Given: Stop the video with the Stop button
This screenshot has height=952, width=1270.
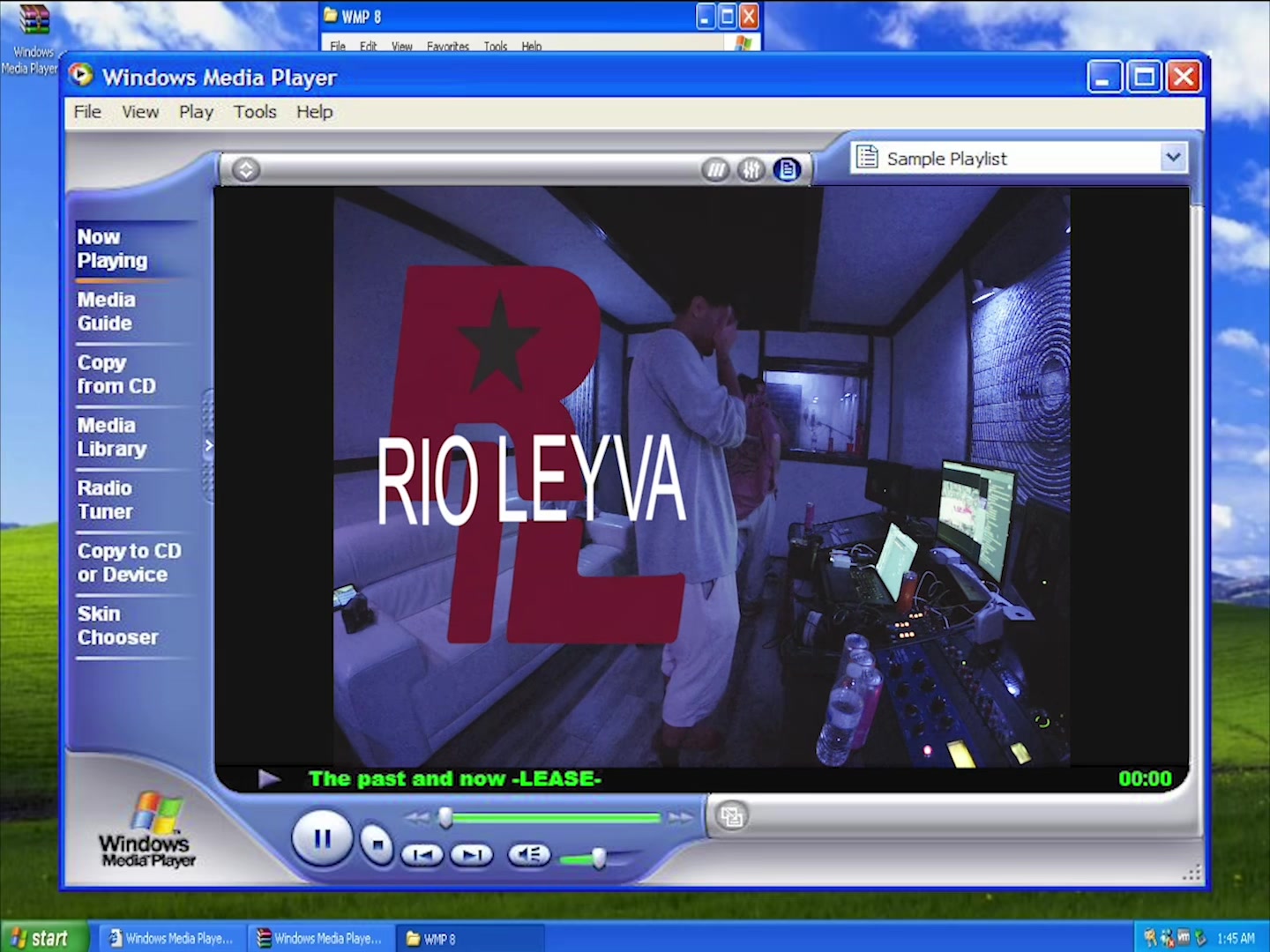Looking at the screenshot, I should click(x=377, y=844).
